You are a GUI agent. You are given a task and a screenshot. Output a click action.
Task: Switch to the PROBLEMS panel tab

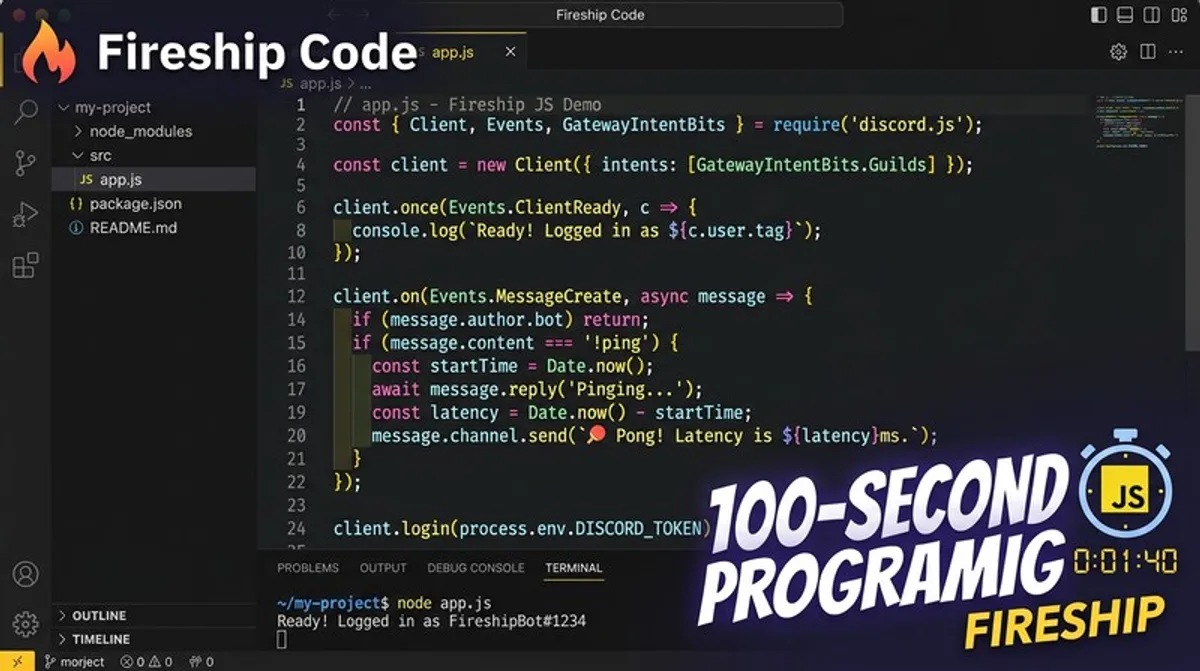308,568
